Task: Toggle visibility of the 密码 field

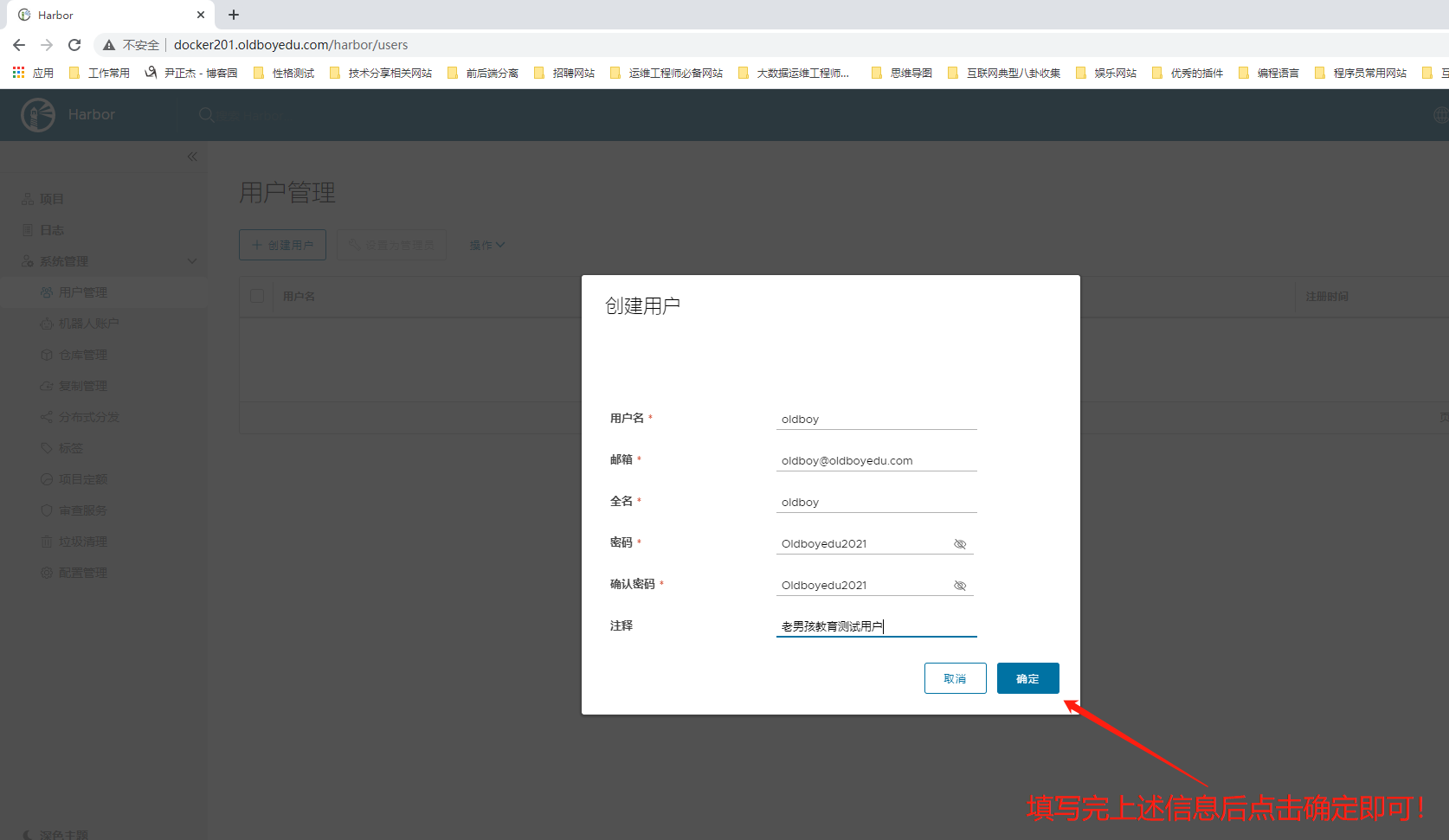Action: pos(959,544)
